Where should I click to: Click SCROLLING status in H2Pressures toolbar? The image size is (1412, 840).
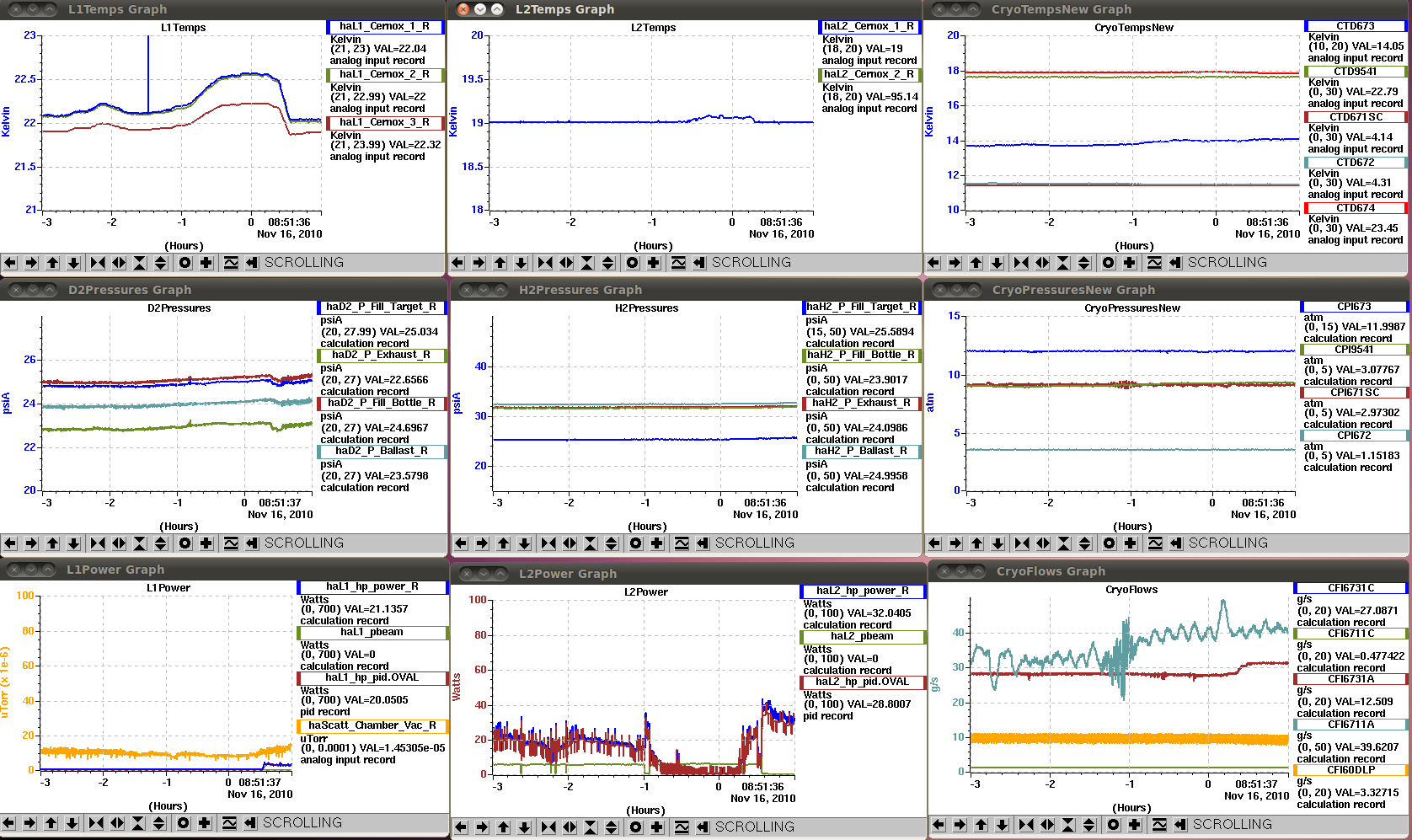point(755,543)
